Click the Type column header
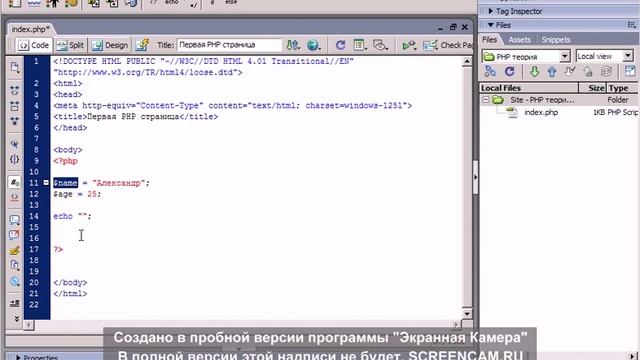Image resolution: width=640 pixels, height=360 pixels. (622, 88)
